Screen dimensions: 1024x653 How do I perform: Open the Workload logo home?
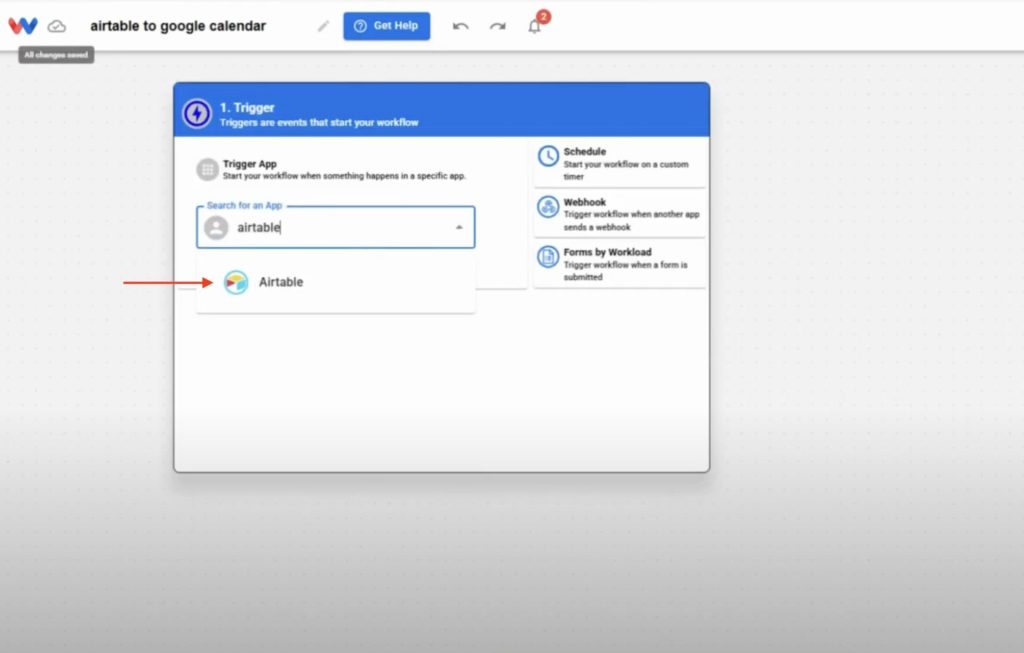point(23,26)
